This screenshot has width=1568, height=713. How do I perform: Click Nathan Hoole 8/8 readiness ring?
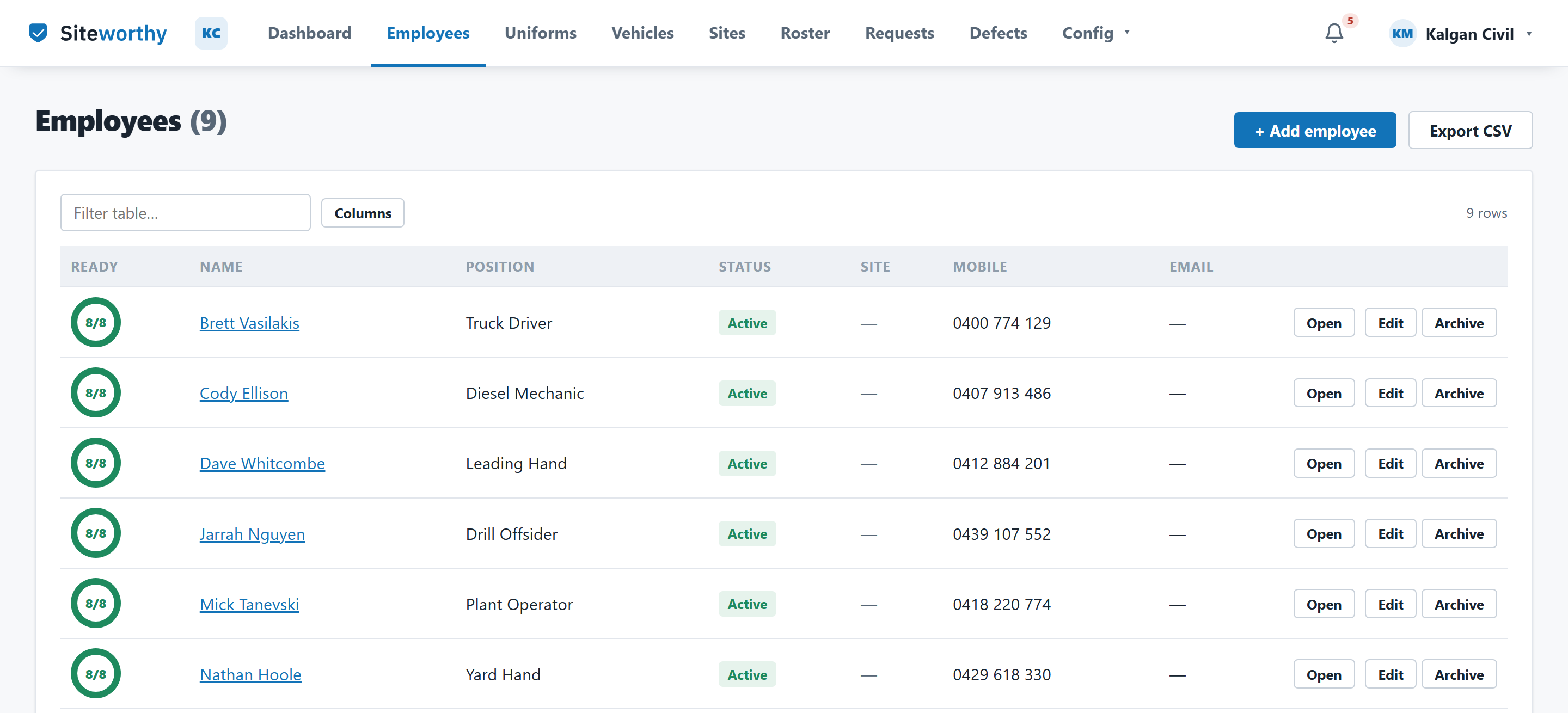(x=96, y=674)
